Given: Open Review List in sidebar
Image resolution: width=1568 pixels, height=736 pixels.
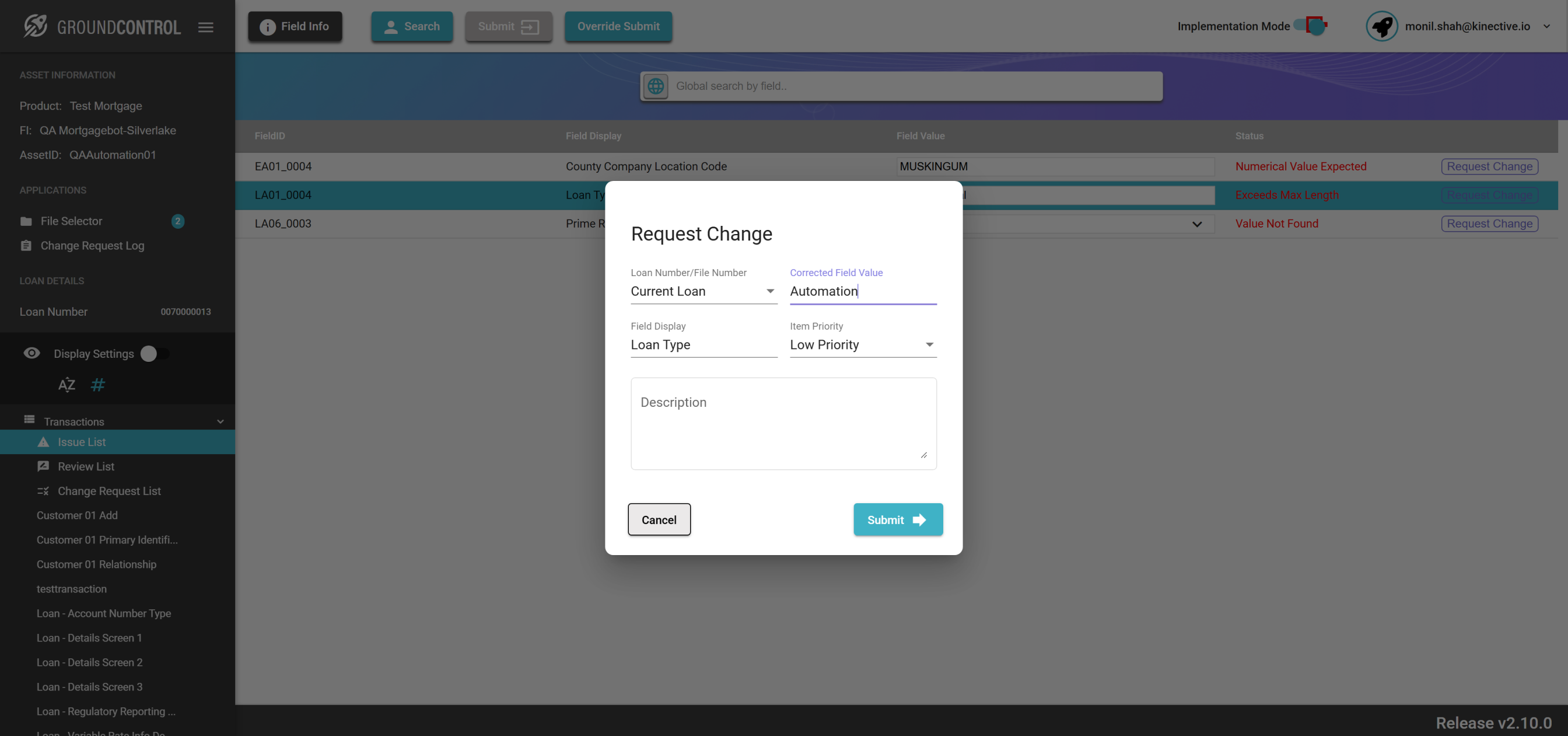Looking at the screenshot, I should 86,466.
